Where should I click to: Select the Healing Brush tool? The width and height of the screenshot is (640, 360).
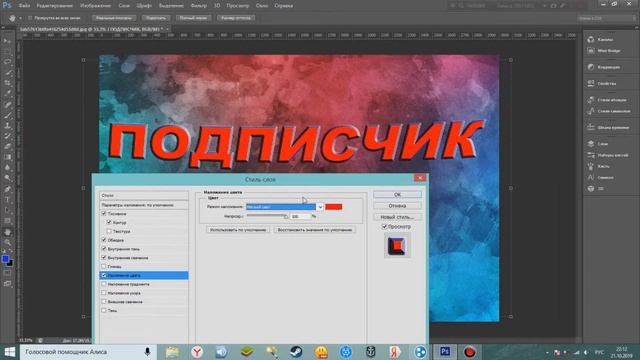coord(7,104)
